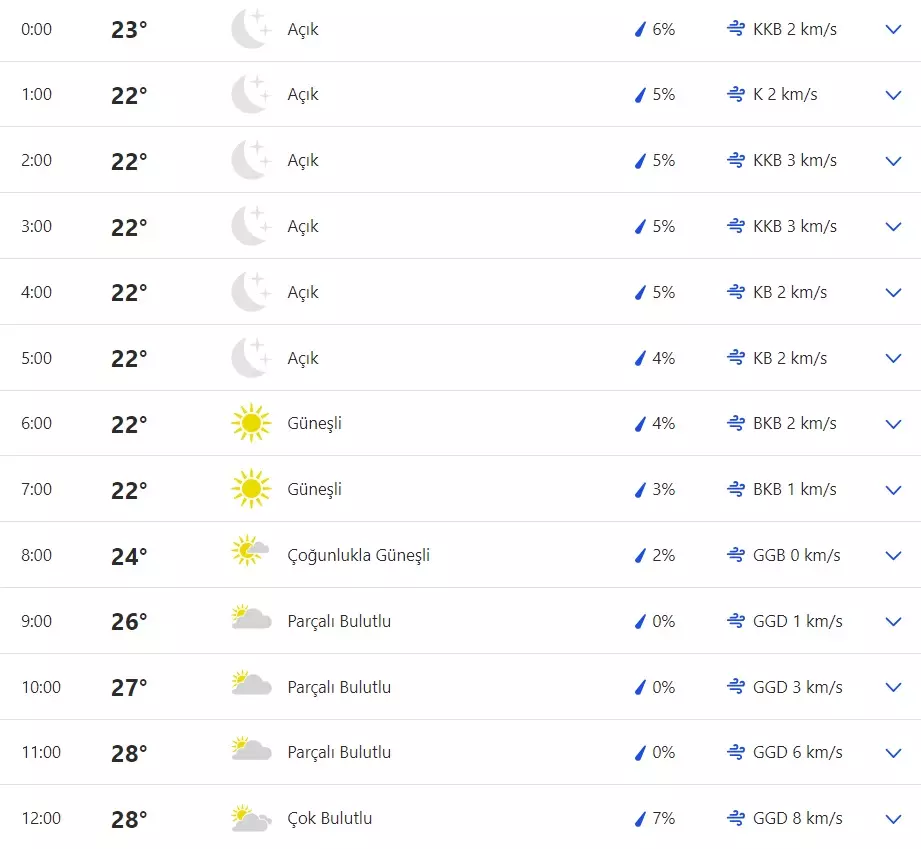Screen dimensions: 921x849
Task: Click the sun icon for 6:00
Action: (x=250, y=423)
